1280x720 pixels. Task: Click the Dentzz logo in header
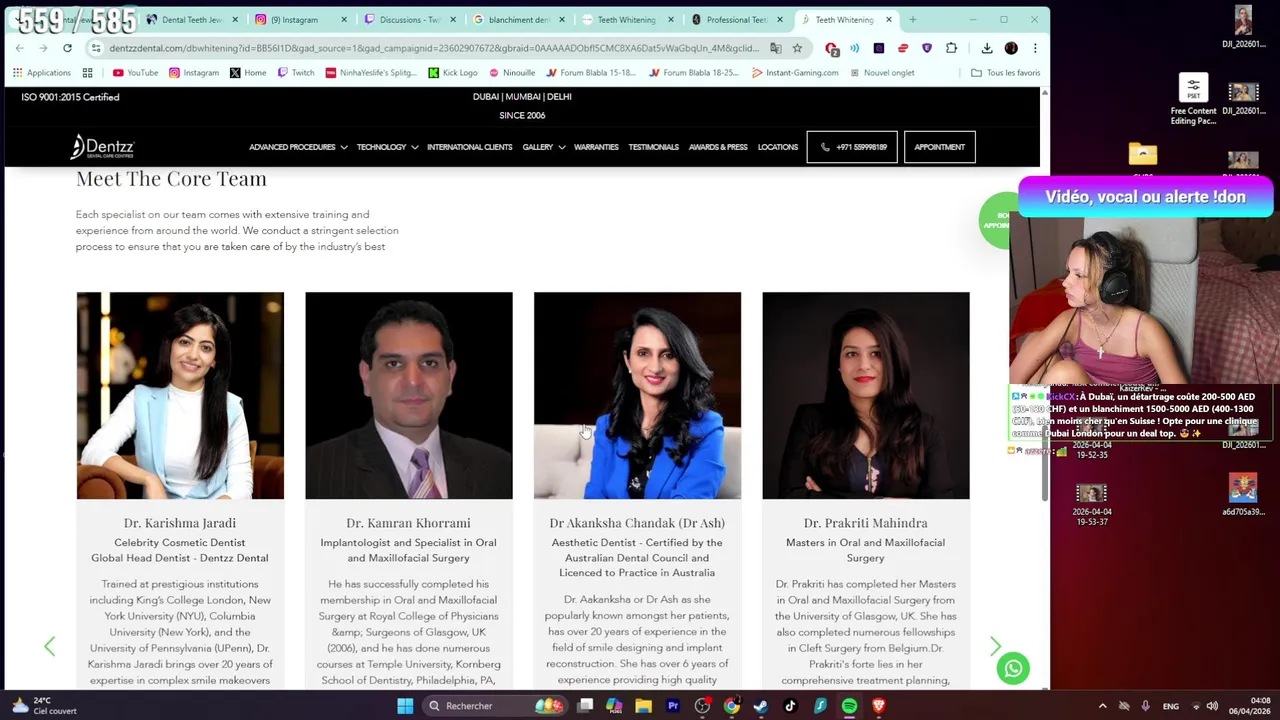pyautogui.click(x=102, y=147)
